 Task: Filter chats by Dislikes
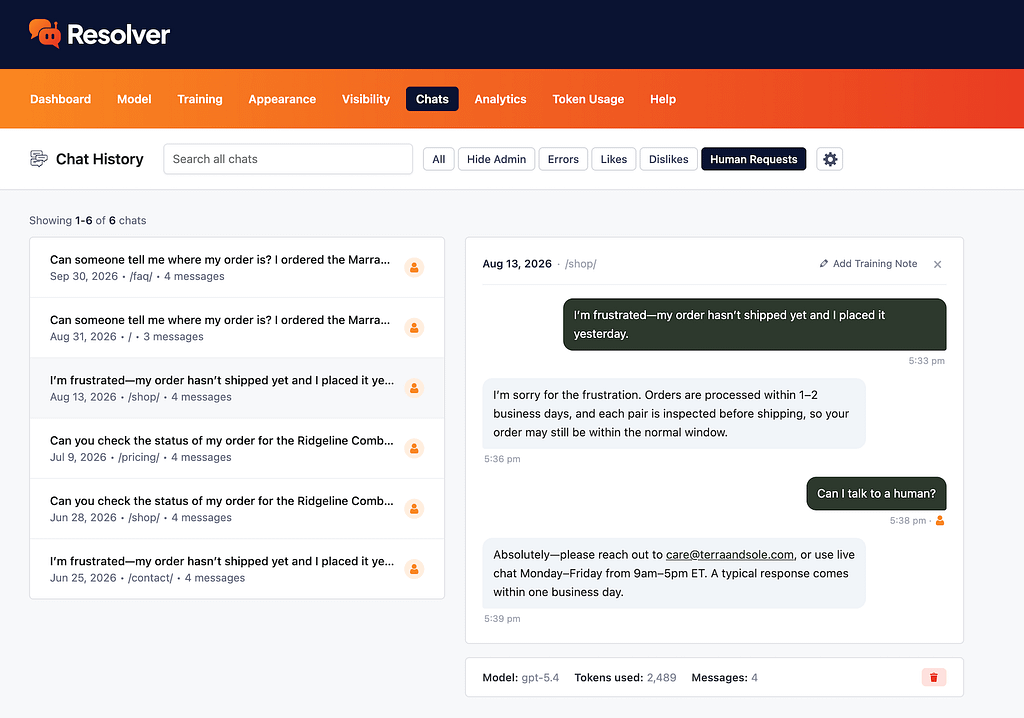click(x=669, y=159)
